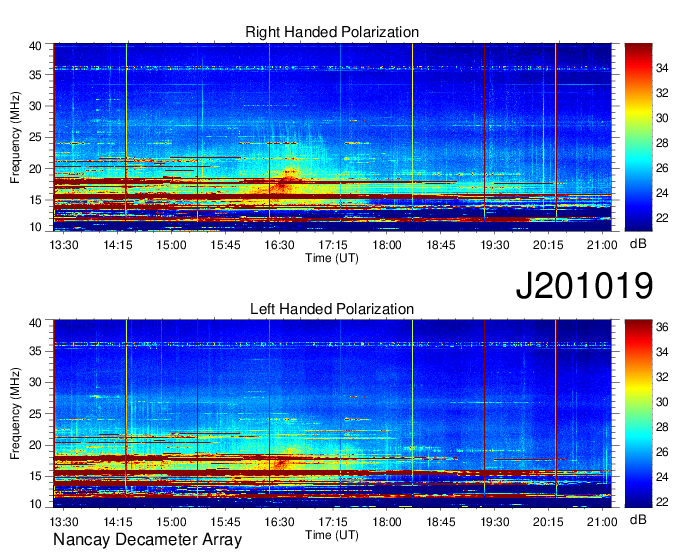Image resolution: width=680 pixels, height=552 pixels.
Task: Click the "Nancay Decameter Array" caption
Action: point(147,540)
